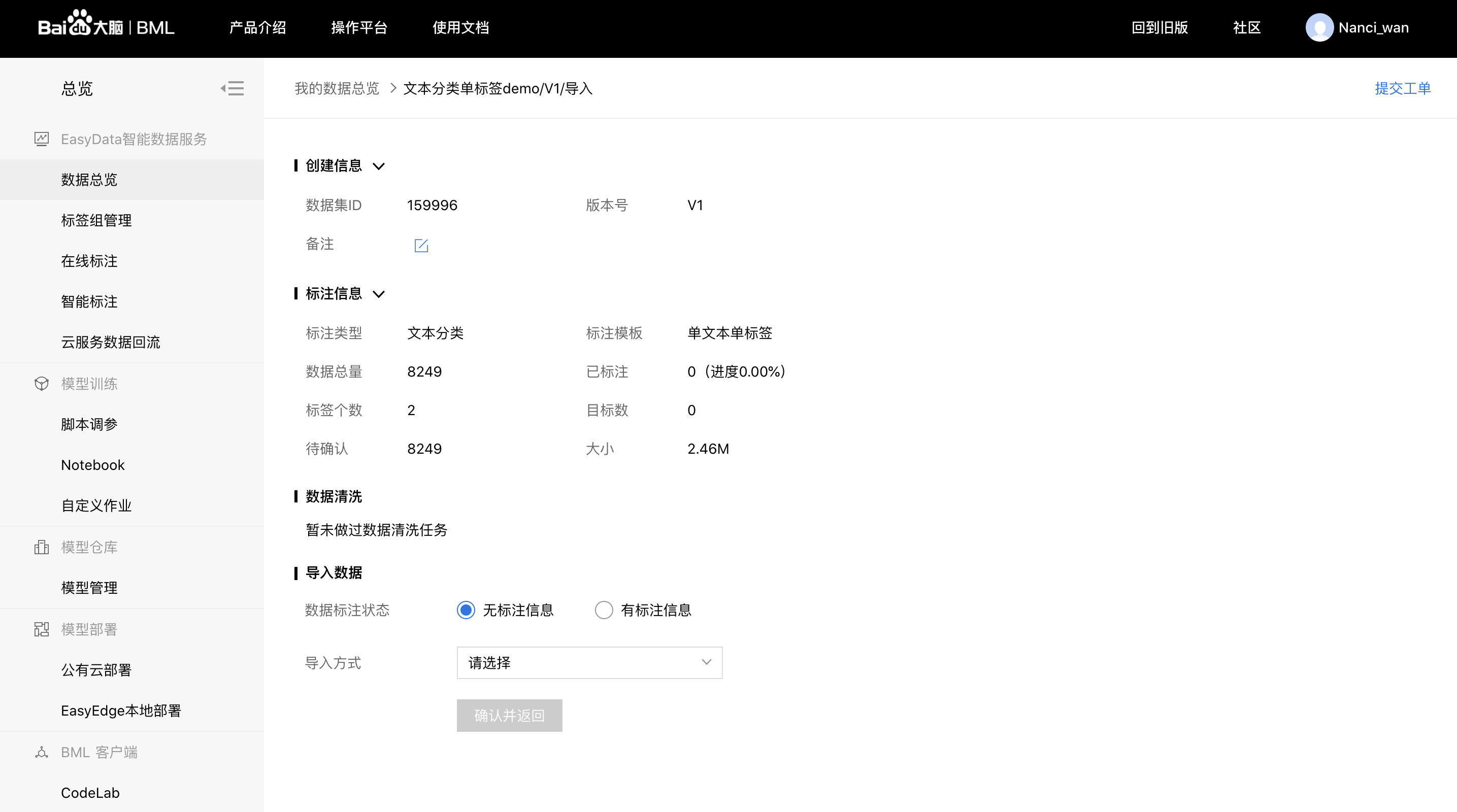Click the 提交工单 link

coord(1403,88)
